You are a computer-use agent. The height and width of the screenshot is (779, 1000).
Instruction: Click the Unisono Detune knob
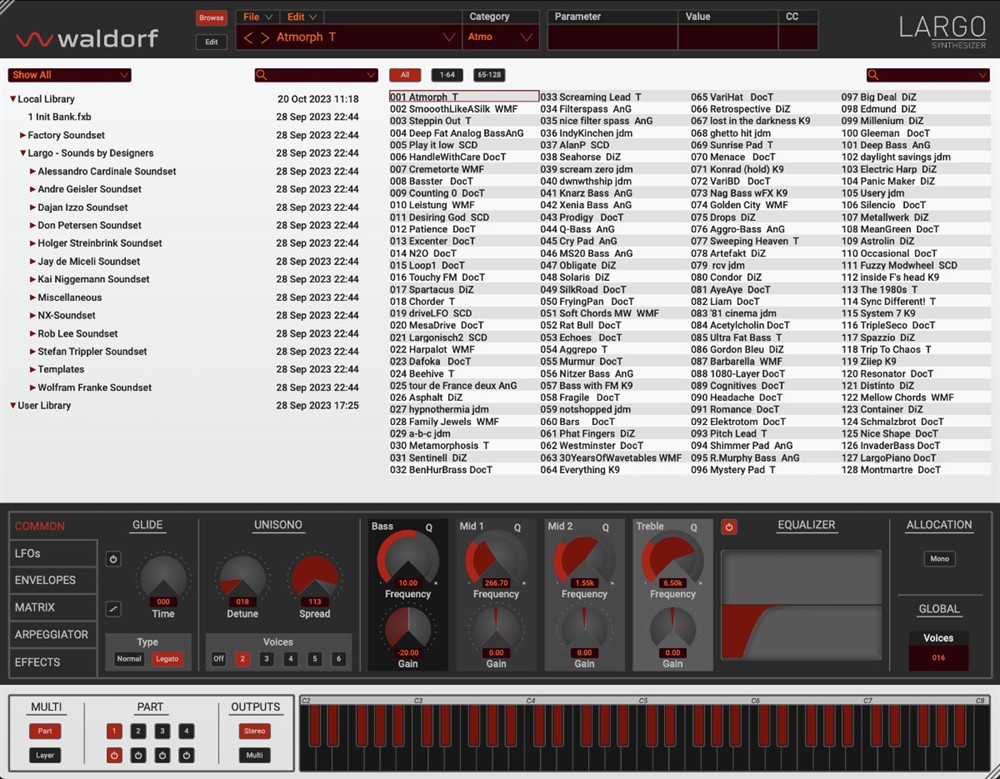coord(242,578)
